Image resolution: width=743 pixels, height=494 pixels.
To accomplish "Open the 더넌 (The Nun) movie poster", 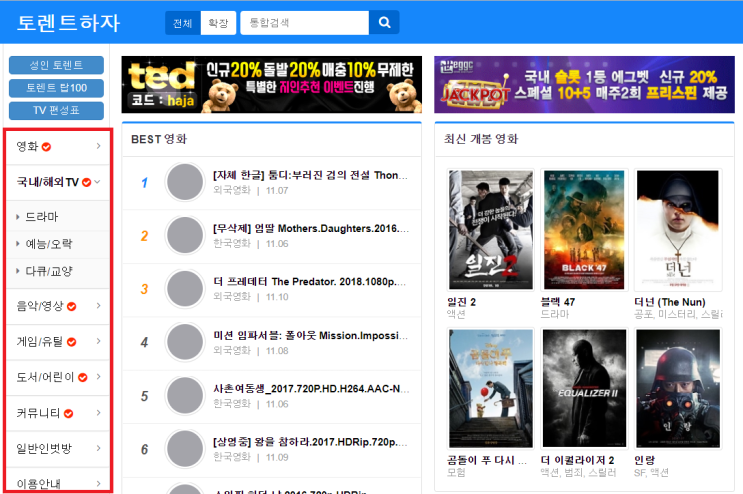I will [x=678, y=230].
